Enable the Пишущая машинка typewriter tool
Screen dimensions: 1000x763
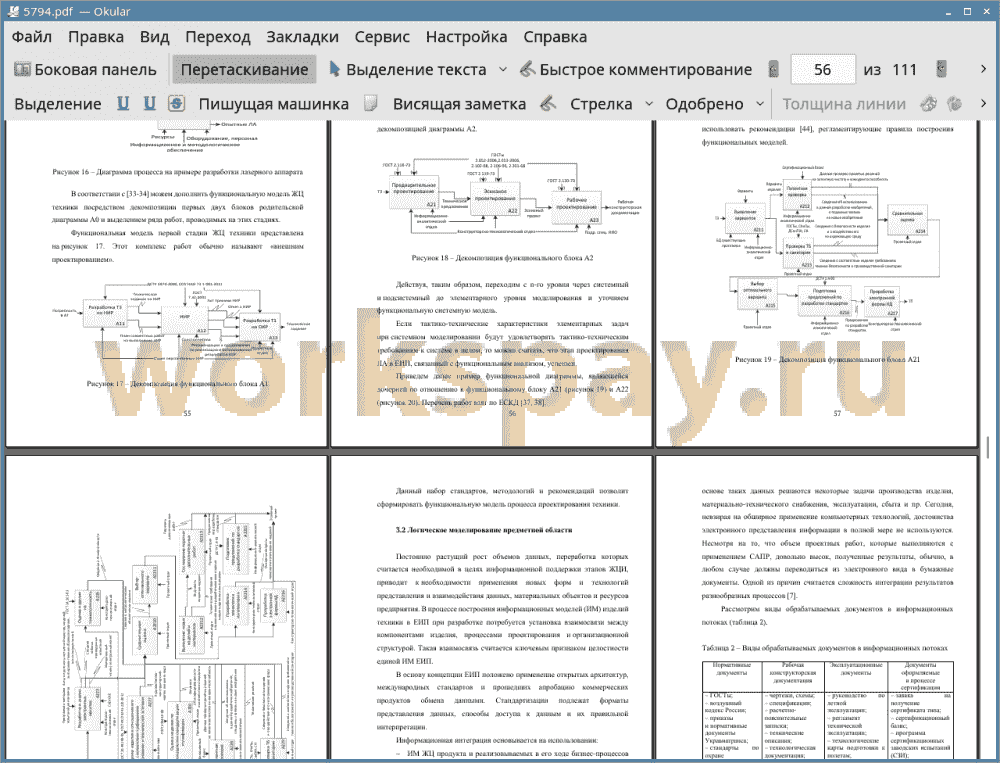tap(274, 104)
